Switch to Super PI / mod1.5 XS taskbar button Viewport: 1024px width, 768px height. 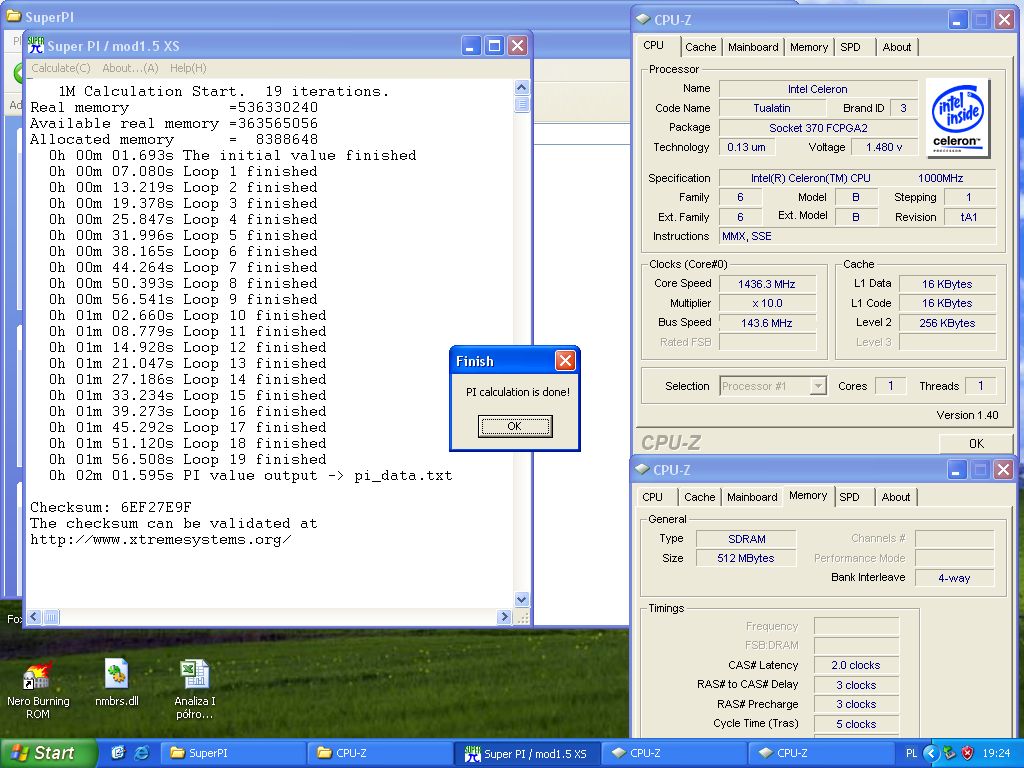pyautogui.click(x=526, y=753)
